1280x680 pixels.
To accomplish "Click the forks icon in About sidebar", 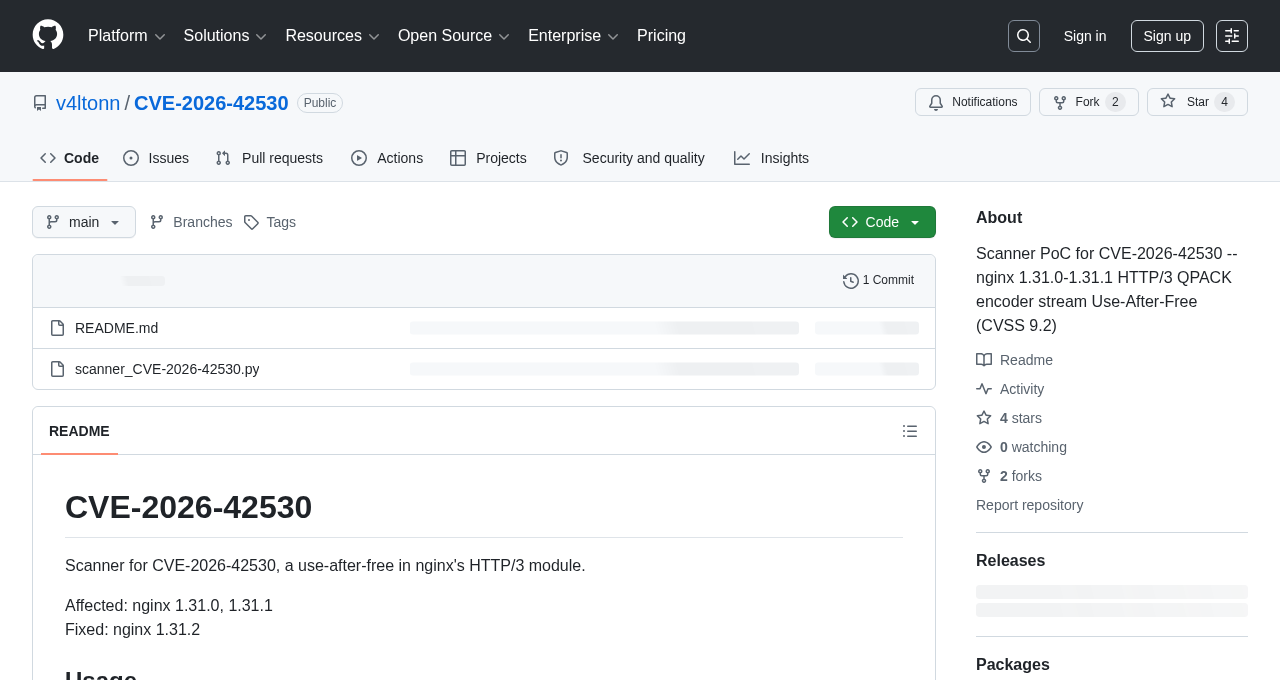I will pyautogui.click(x=984, y=476).
